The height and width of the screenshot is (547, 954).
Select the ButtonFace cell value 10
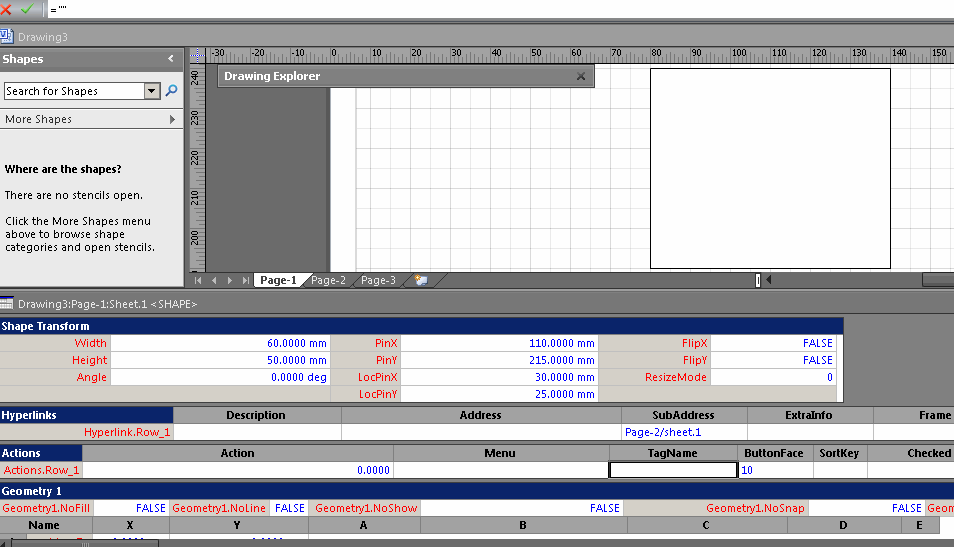click(776, 470)
